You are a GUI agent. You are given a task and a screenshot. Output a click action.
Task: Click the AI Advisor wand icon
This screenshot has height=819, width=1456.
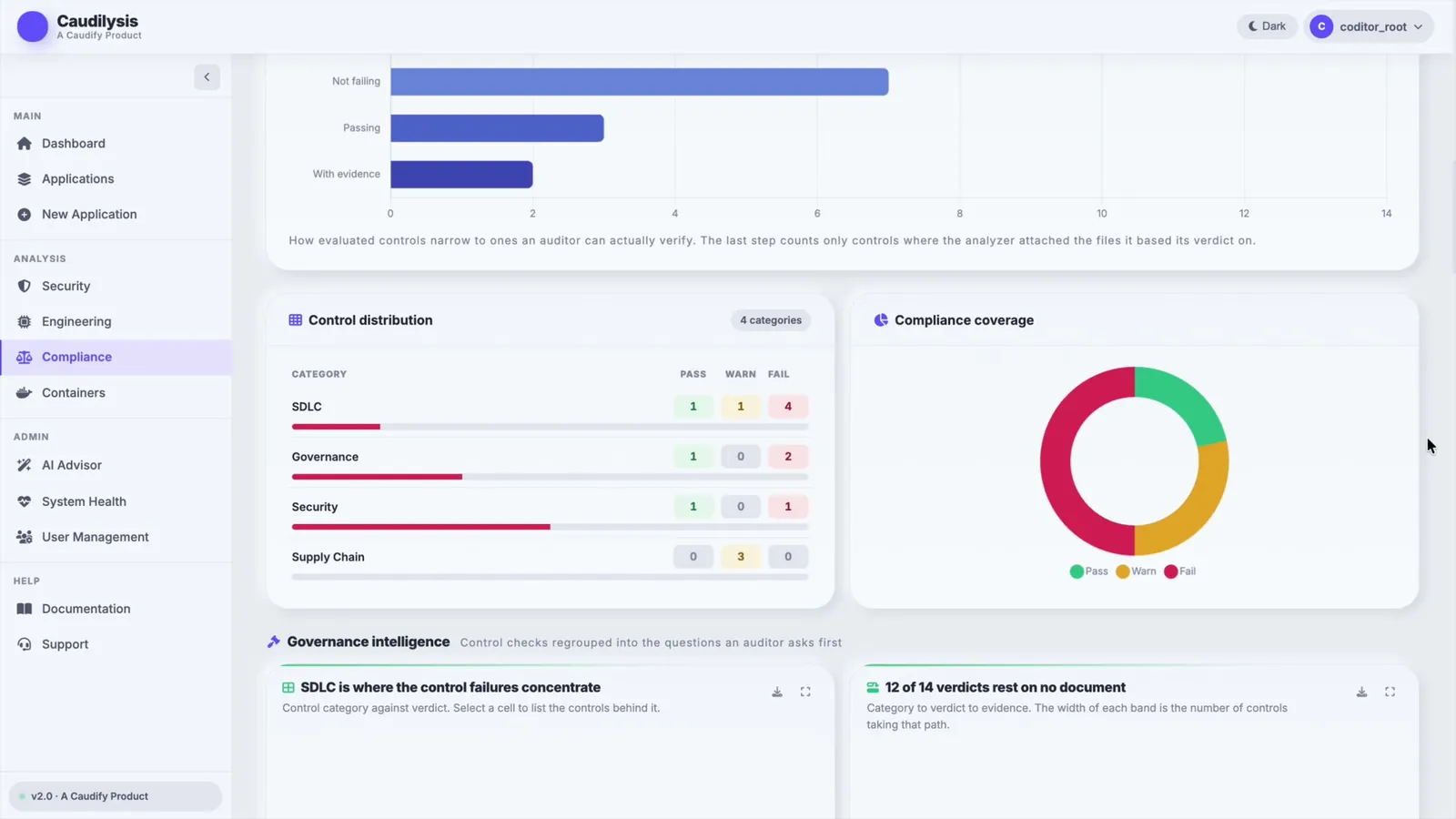(25, 465)
